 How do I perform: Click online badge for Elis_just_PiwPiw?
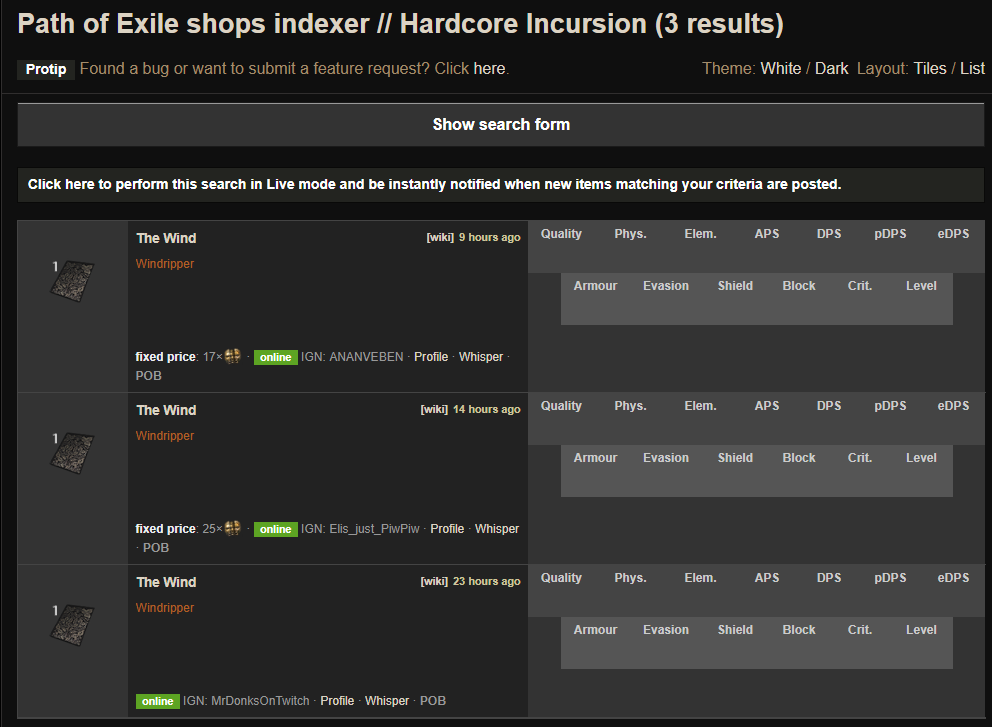point(276,530)
